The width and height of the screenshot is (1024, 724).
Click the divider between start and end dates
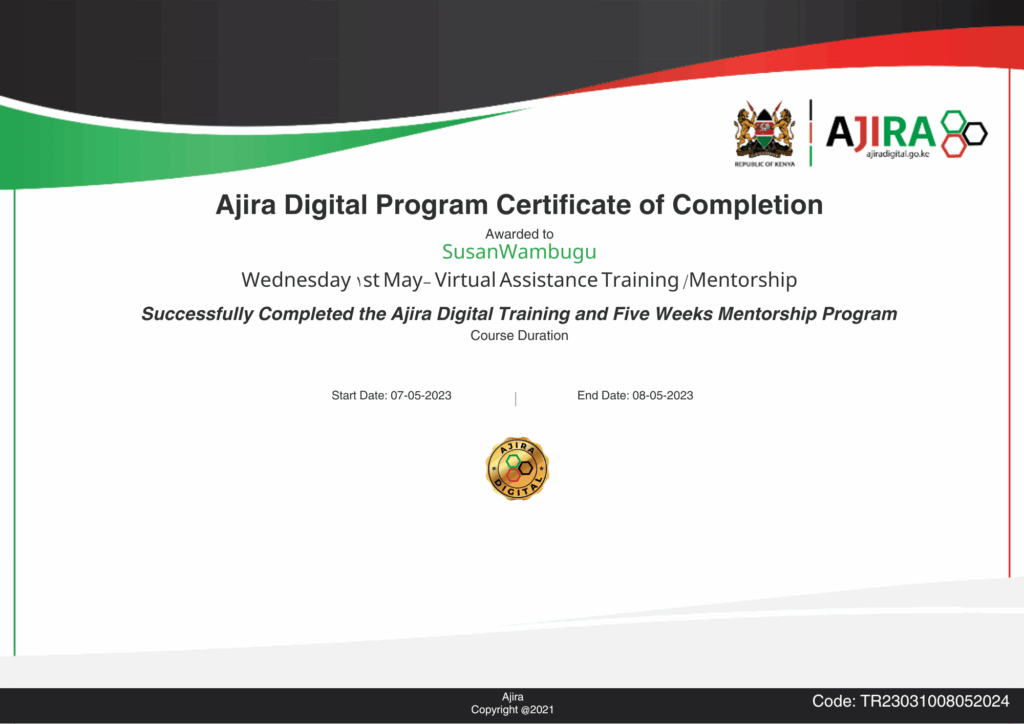tap(515, 399)
